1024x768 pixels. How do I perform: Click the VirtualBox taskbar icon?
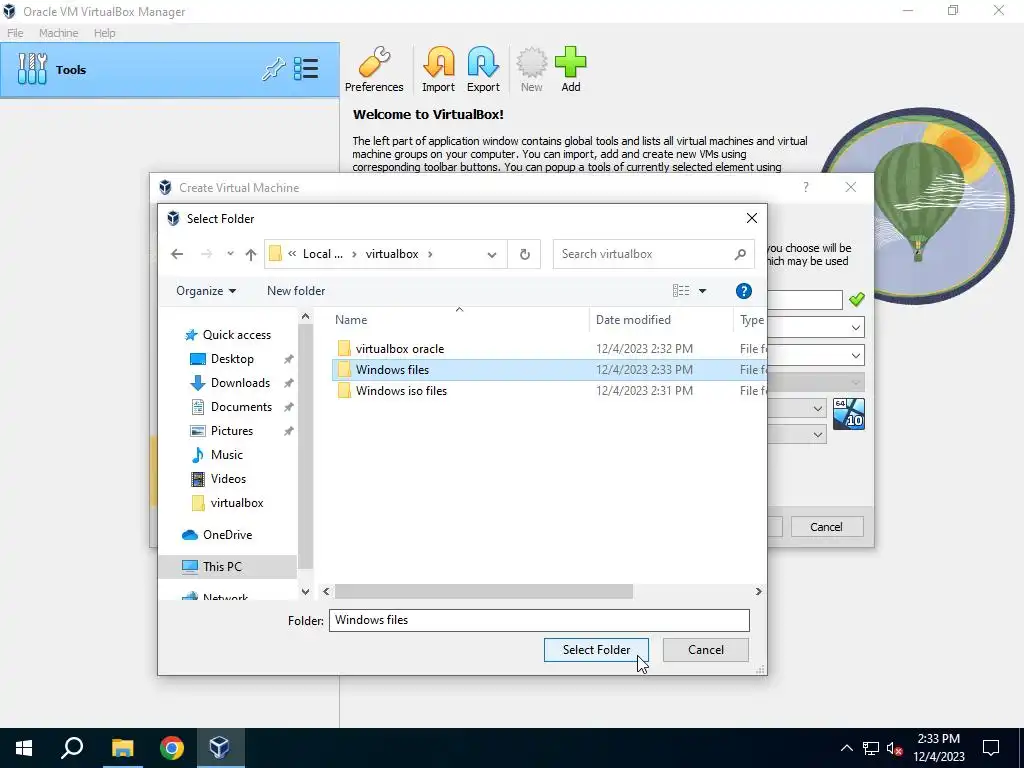(x=219, y=748)
